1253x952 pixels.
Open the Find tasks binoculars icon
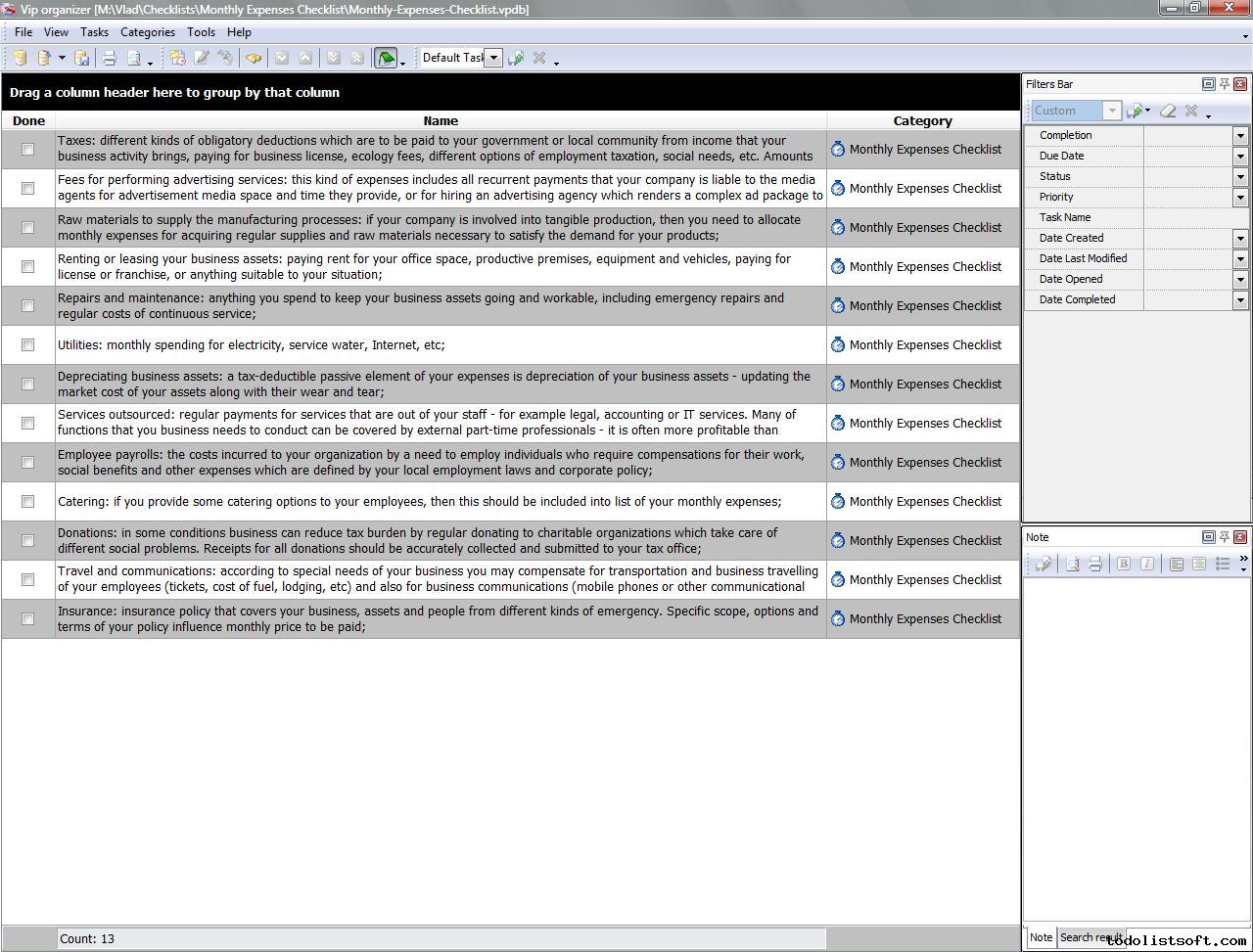pos(254,58)
